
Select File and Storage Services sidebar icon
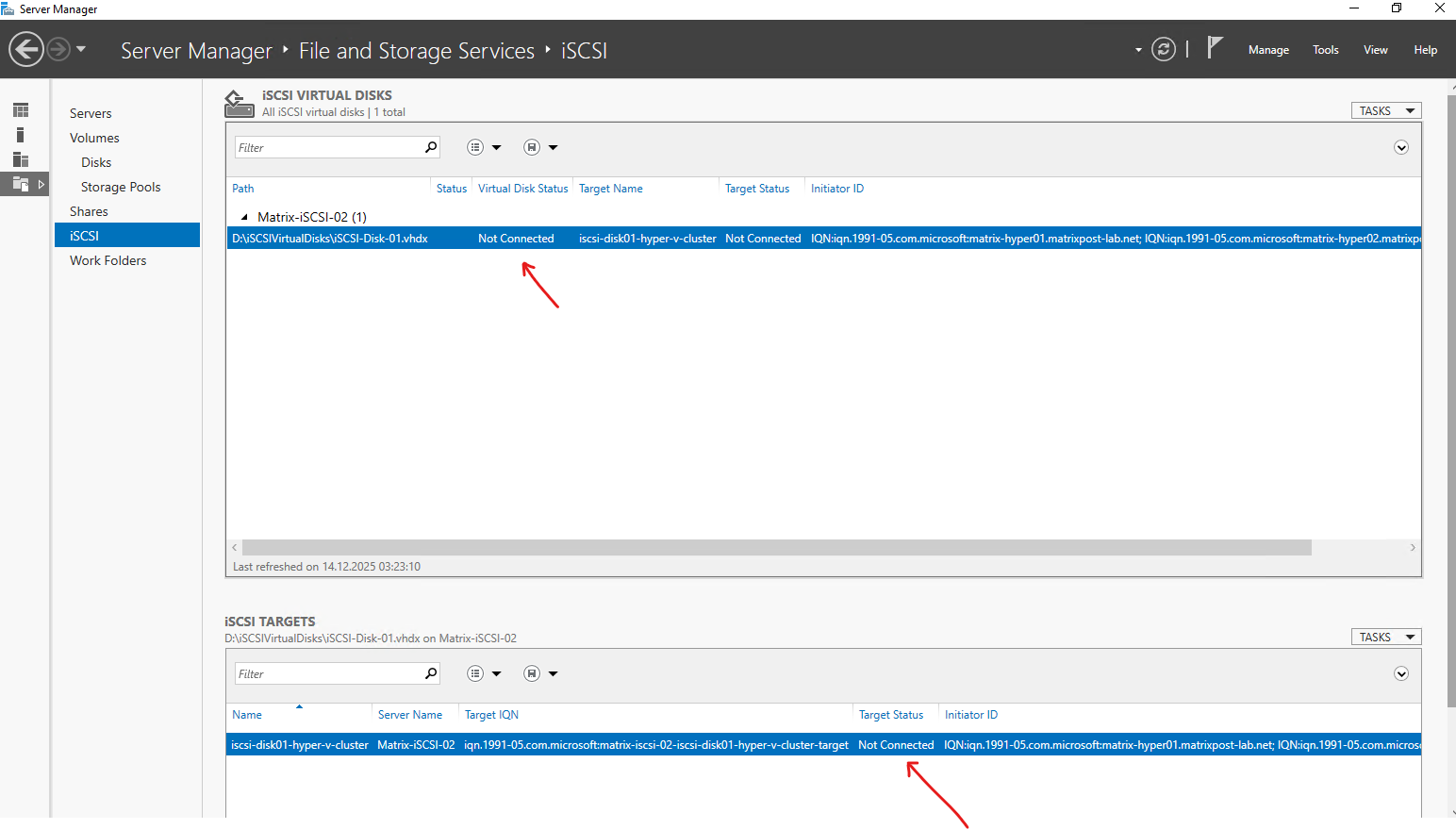(x=21, y=184)
